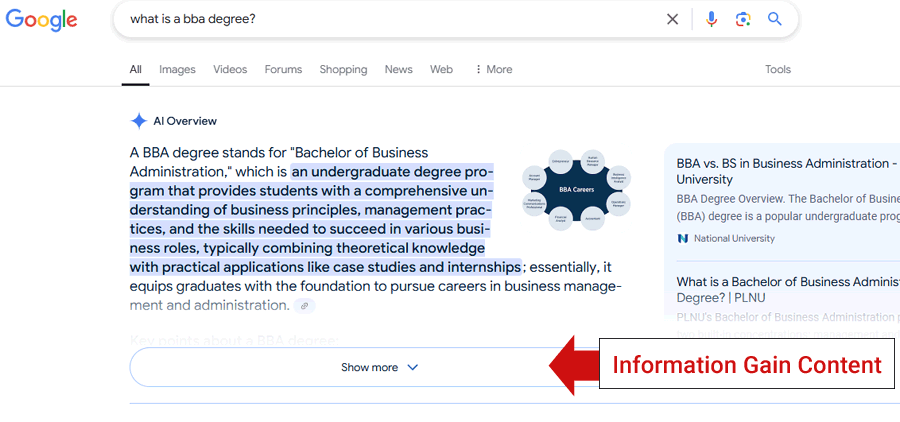
Task: Switch to the Videos tab
Action: point(230,69)
